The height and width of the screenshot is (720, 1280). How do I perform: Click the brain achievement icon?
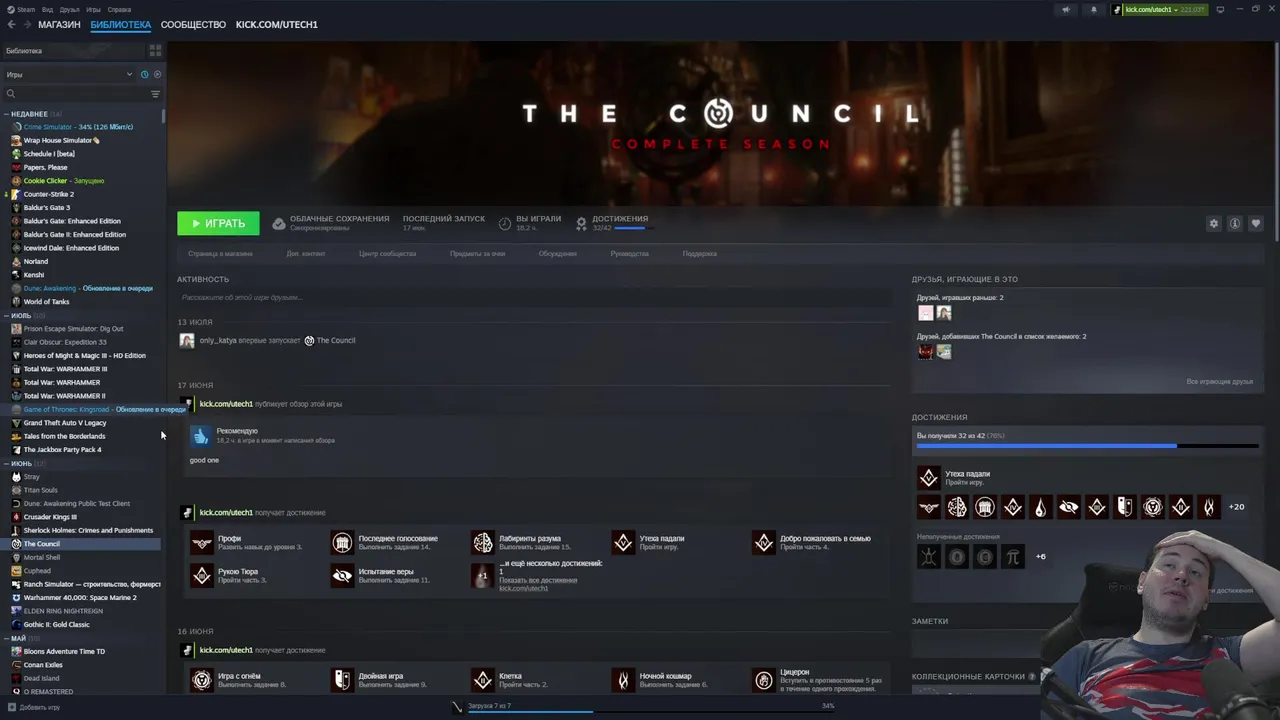[957, 507]
